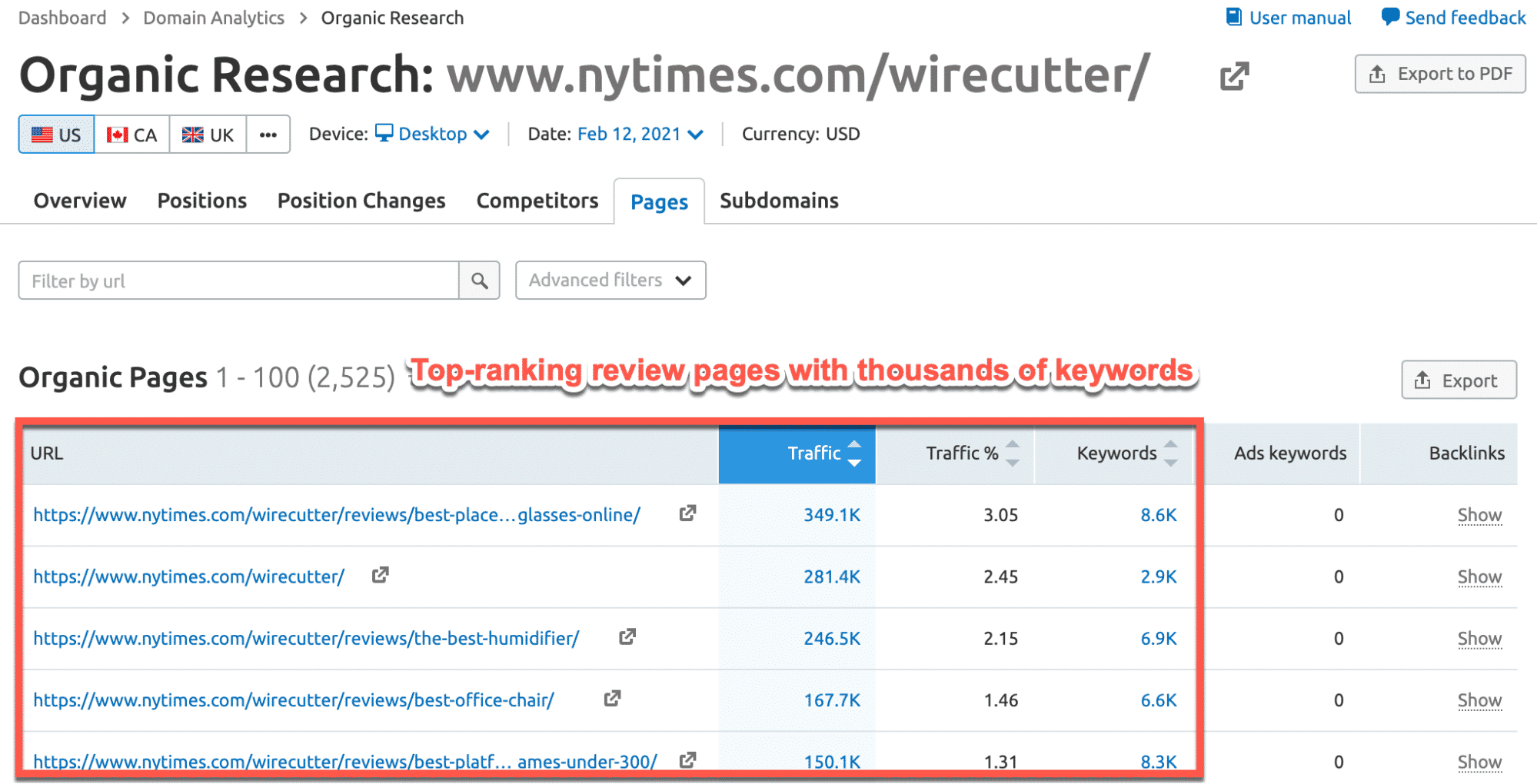Click the Export to PDF button
The height and width of the screenshot is (784, 1537).
[x=1439, y=74]
